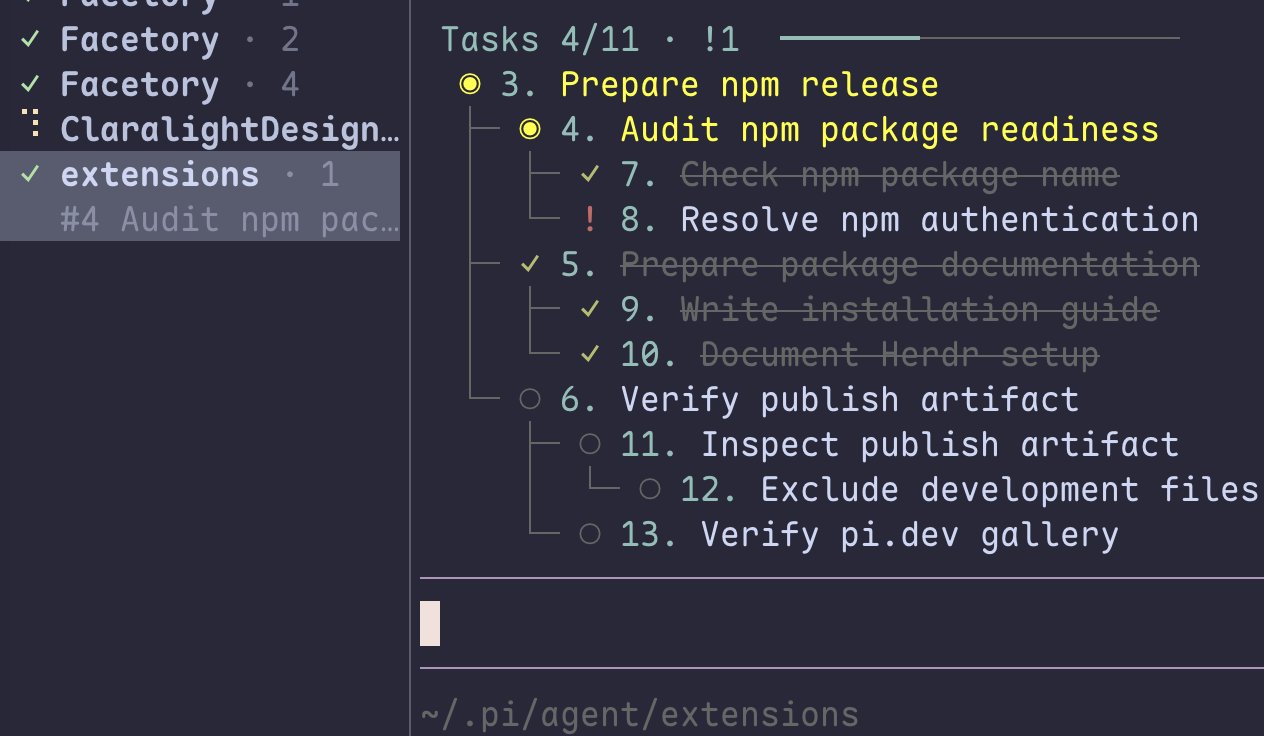Select completed task 10 Document Herdr setup
The height and width of the screenshot is (736, 1264).
point(860,354)
